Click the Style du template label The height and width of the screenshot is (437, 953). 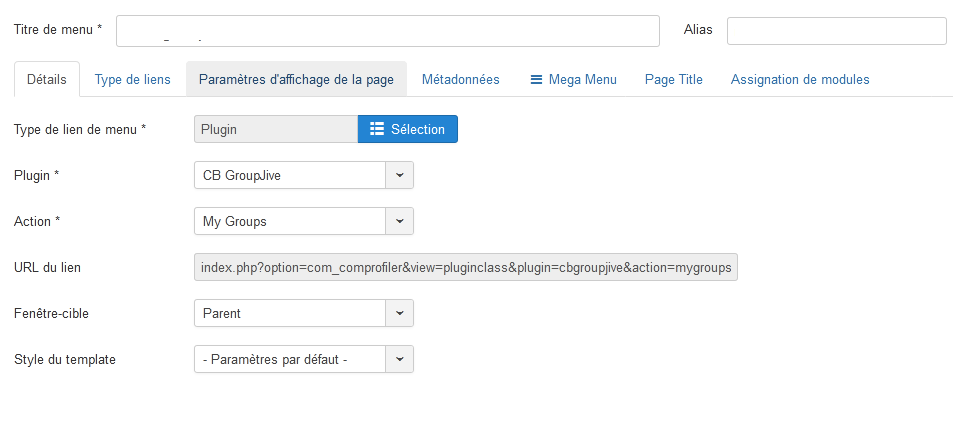point(64,359)
